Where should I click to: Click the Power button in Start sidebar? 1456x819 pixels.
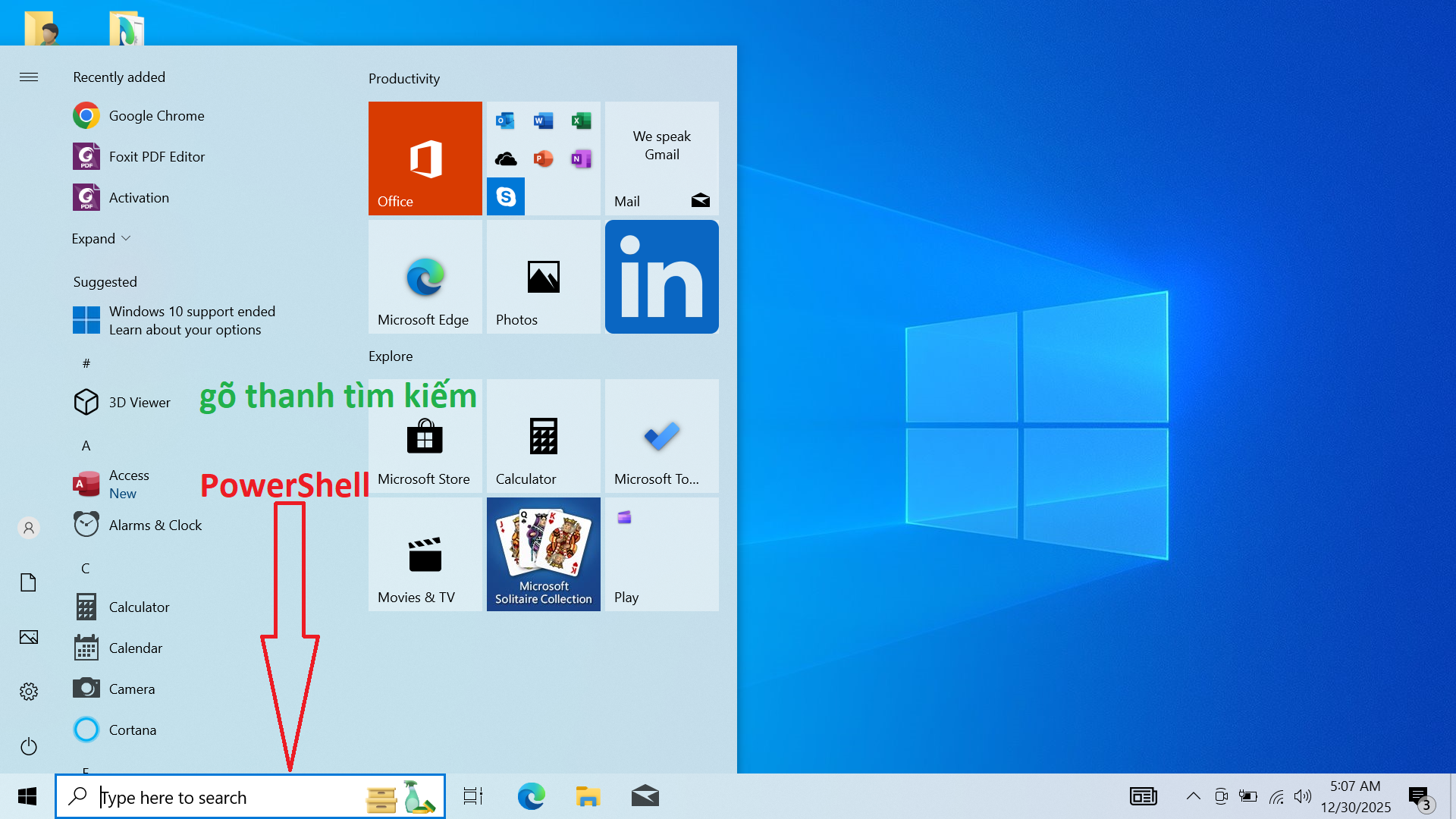[29, 746]
